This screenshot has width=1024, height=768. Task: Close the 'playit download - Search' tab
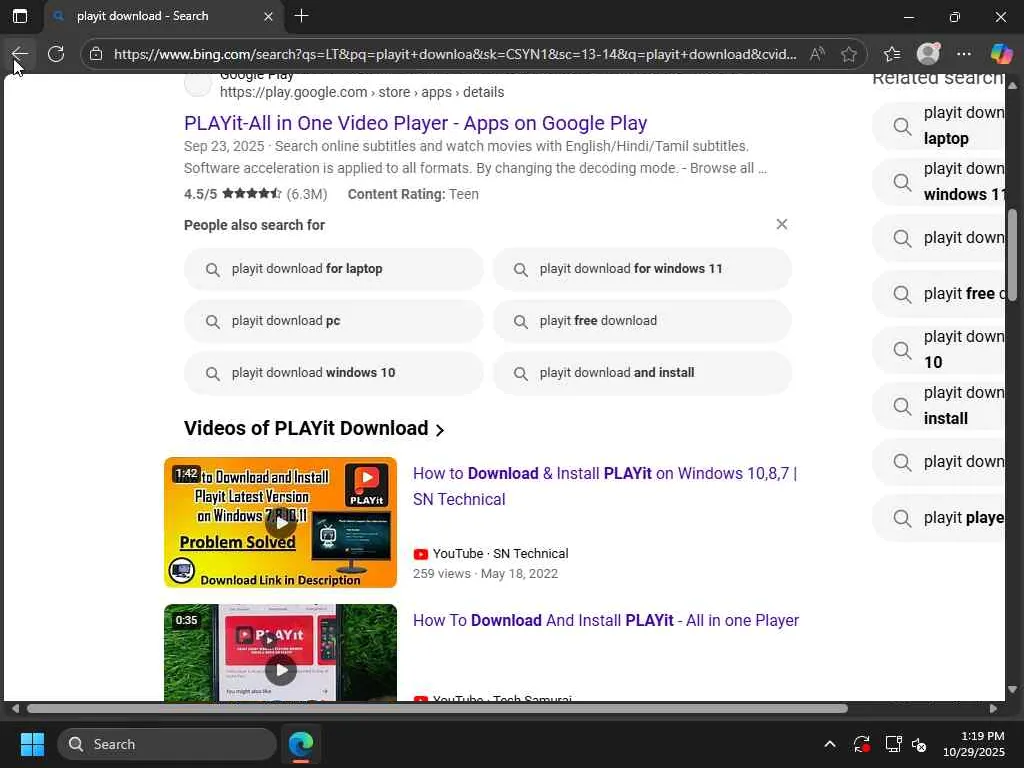click(268, 16)
